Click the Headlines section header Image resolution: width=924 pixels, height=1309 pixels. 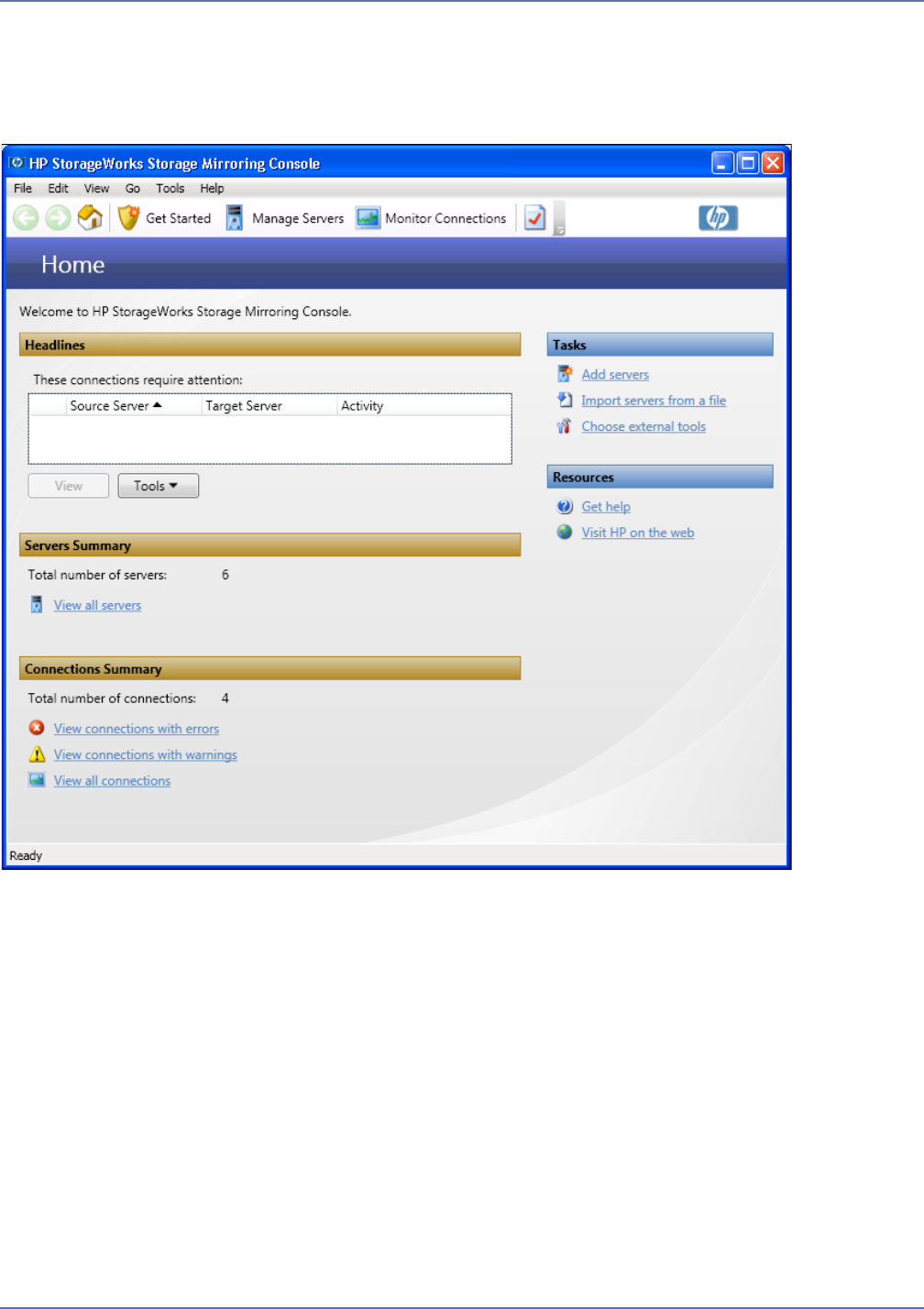269,345
